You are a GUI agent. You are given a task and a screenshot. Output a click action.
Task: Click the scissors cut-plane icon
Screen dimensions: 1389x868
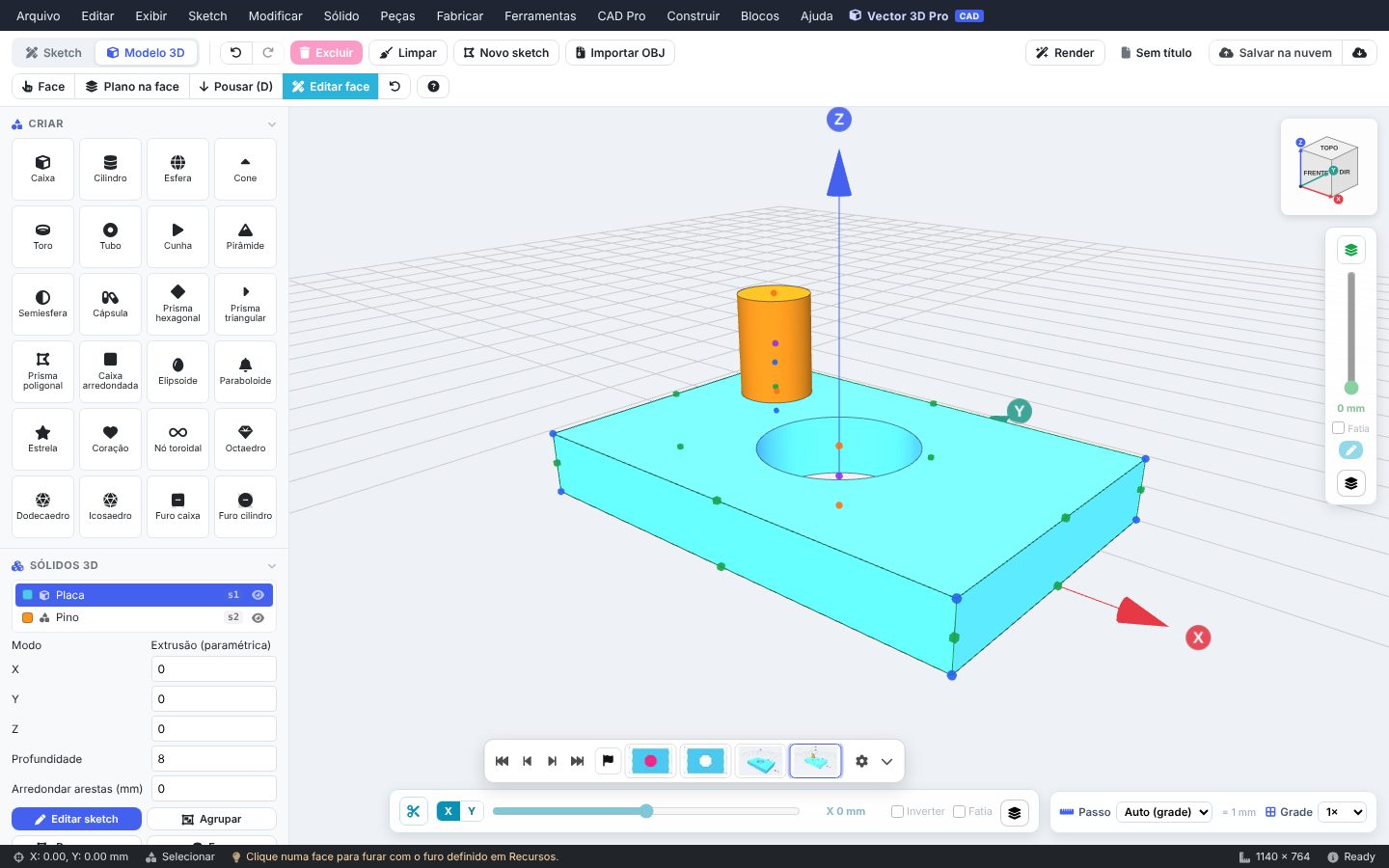413,811
